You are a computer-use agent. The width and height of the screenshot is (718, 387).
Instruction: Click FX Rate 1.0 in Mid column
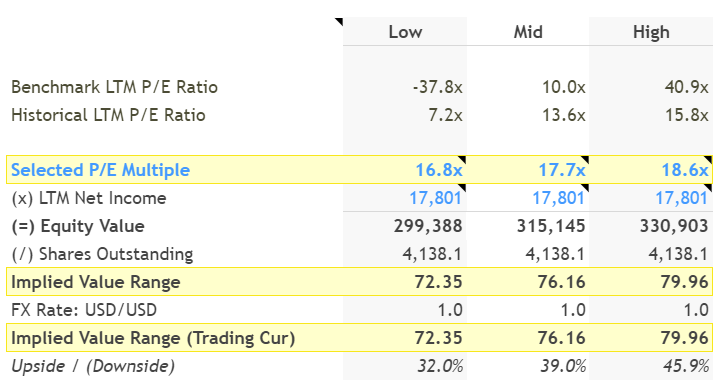(573, 310)
